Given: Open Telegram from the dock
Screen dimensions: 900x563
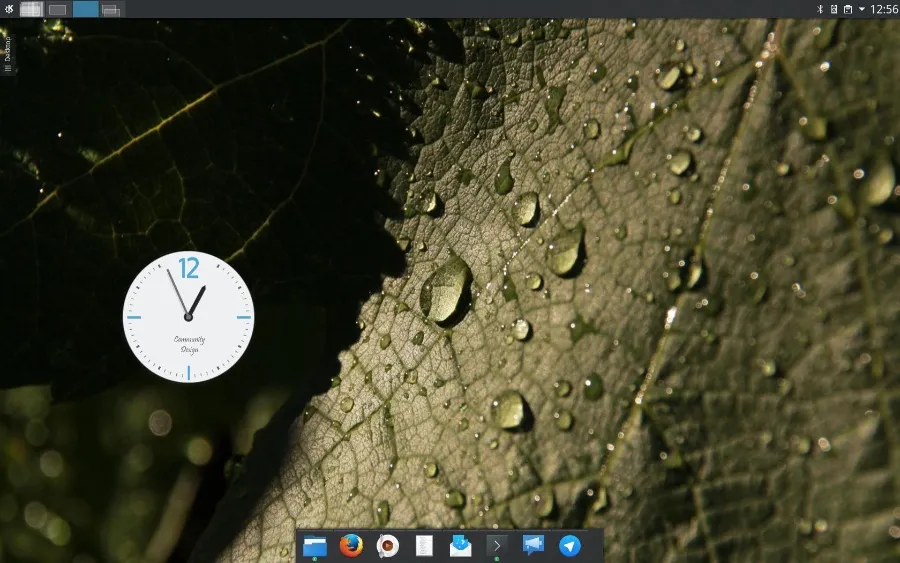Looking at the screenshot, I should point(569,545).
